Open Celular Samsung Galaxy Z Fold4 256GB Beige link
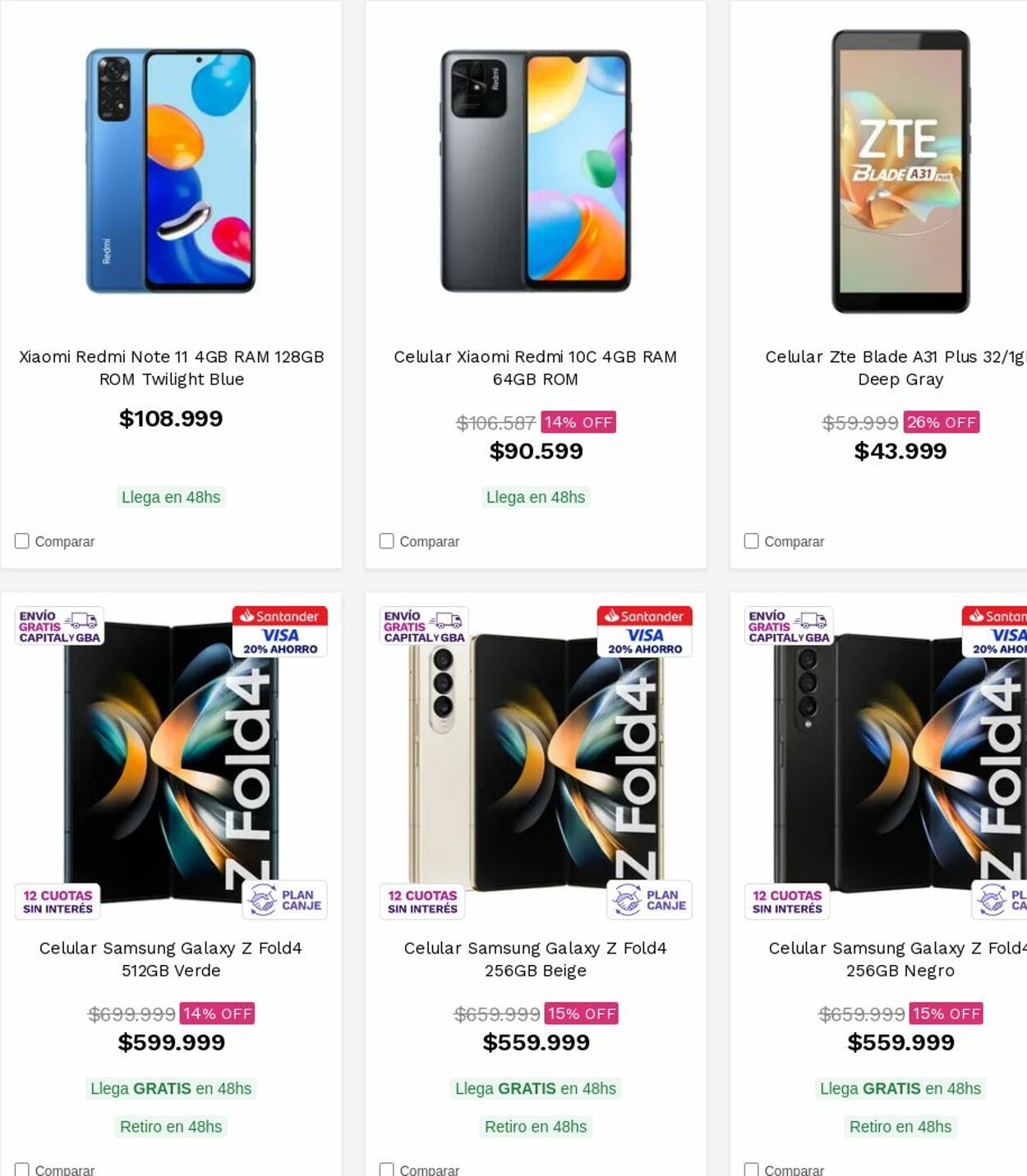1027x1176 pixels. pyautogui.click(x=536, y=959)
